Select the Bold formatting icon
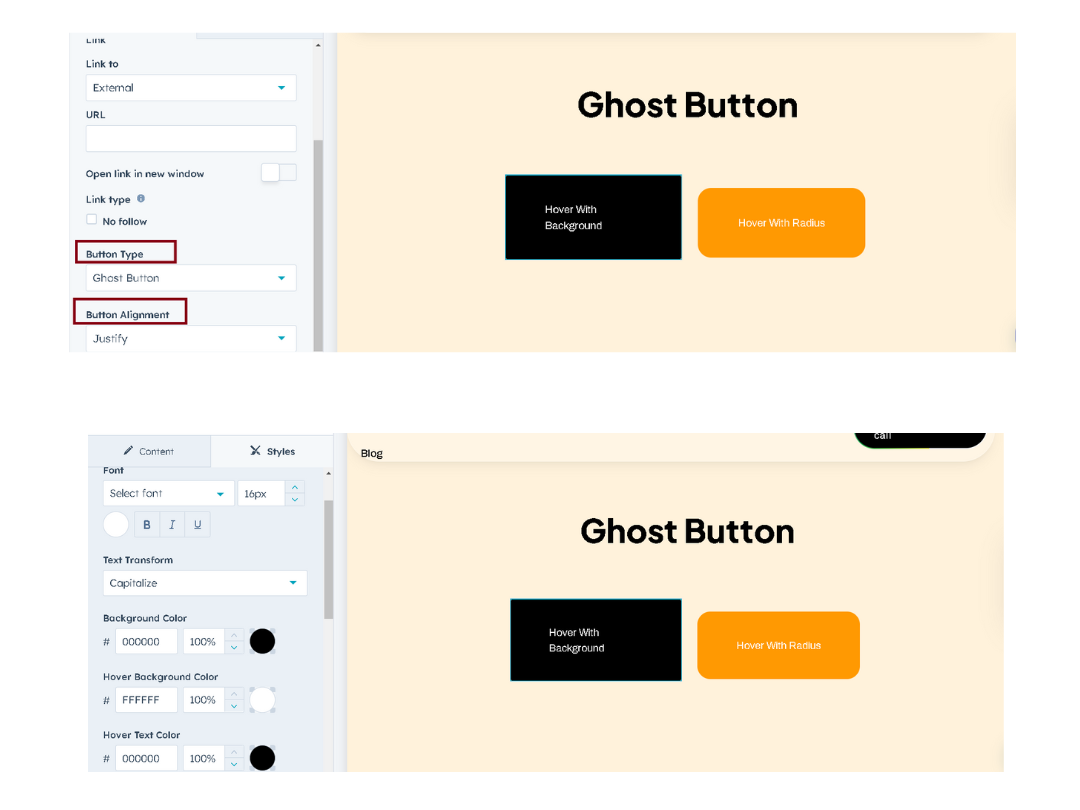 (146, 524)
